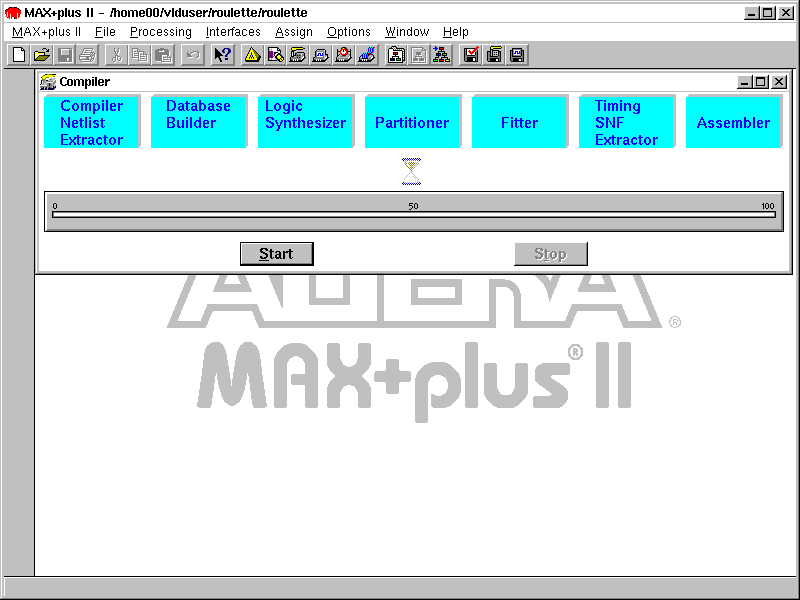Open the Processing menu
This screenshot has height=600, width=800.
click(161, 32)
